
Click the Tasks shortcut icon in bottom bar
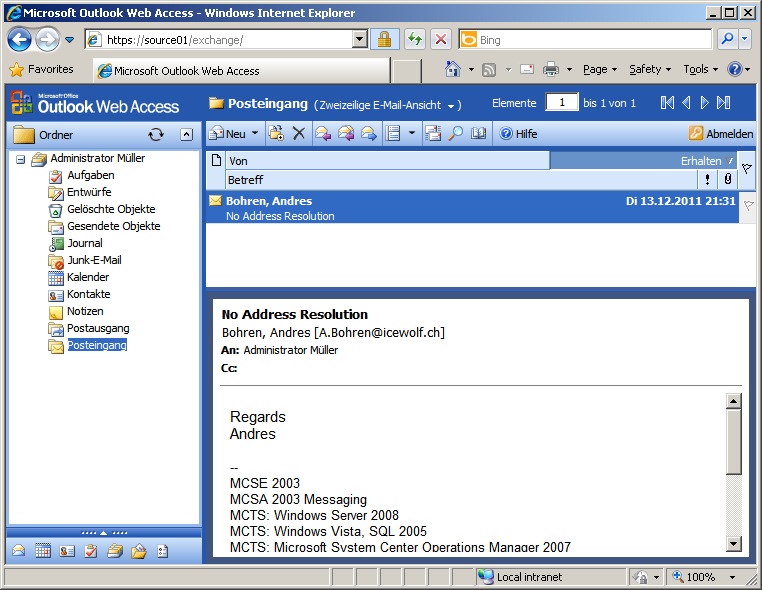(x=90, y=551)
